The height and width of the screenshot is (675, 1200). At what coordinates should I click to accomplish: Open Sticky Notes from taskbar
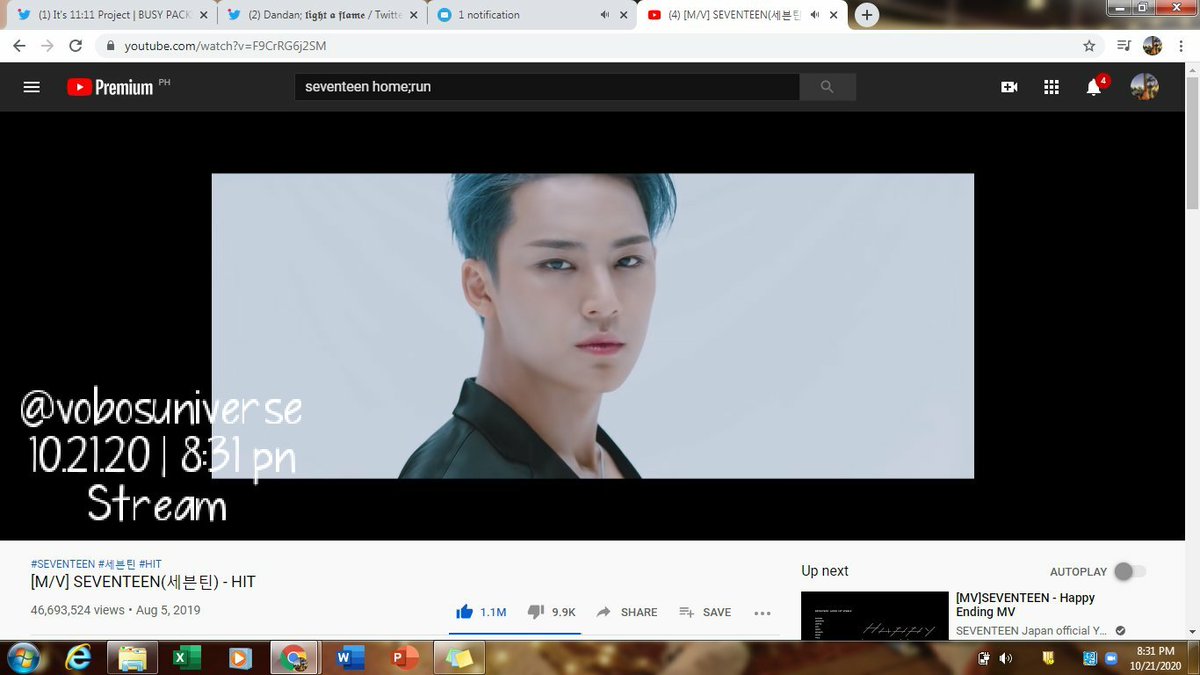click(x=460, y=658)
